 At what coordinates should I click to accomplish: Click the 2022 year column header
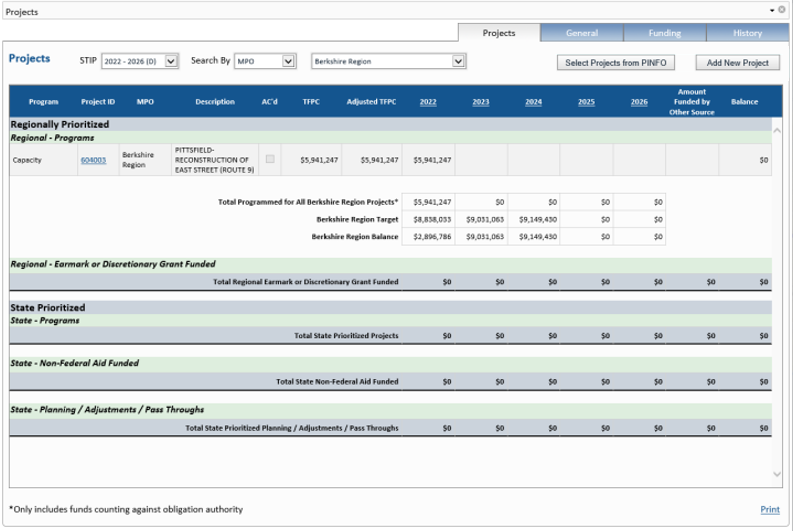click(428, 102)
